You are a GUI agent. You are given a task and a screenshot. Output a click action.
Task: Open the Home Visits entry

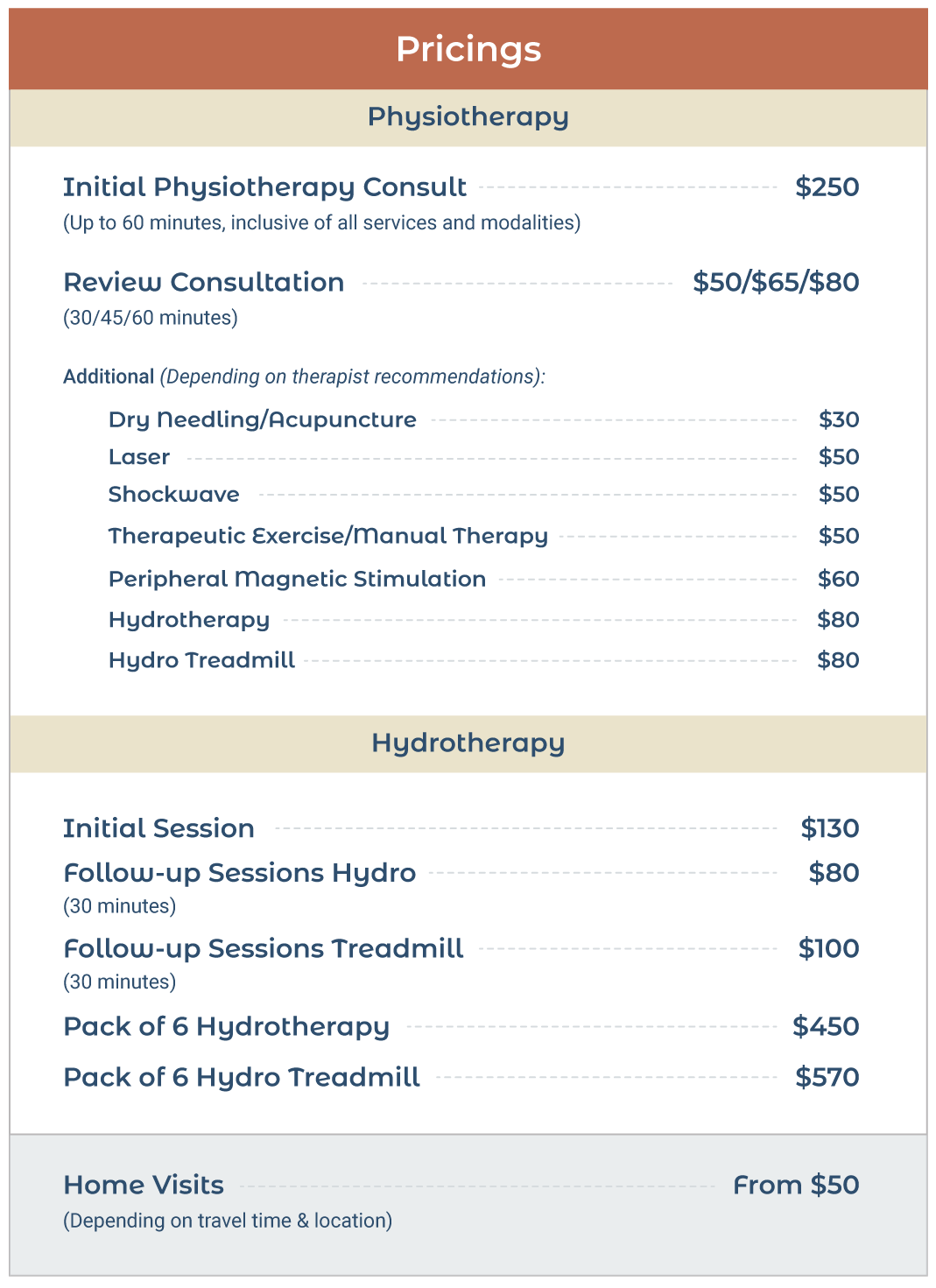pyautogui.click(x=144, y=1186)
